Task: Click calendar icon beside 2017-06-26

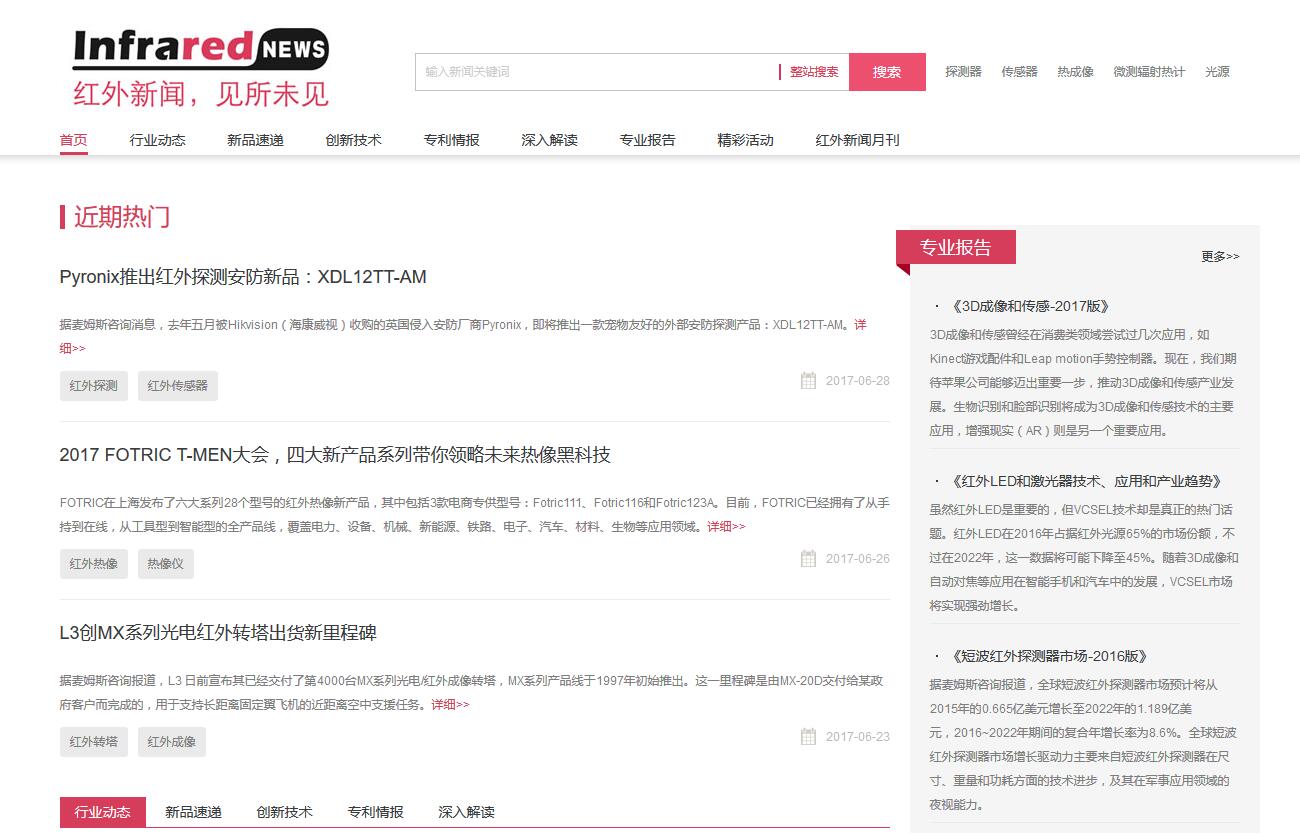Action: coord(808,558)
